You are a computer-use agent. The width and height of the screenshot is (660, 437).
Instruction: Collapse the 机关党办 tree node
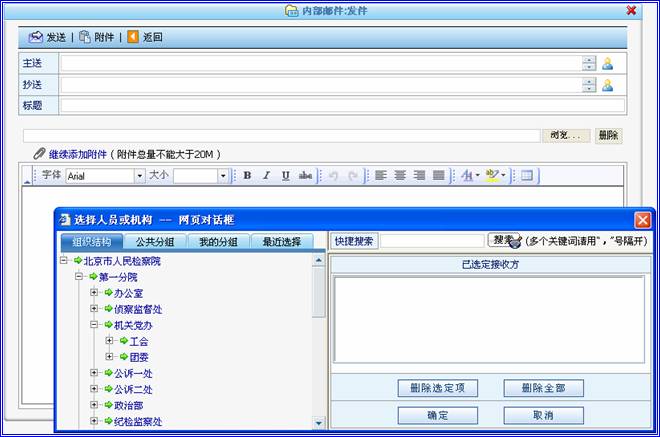(x=94, y=325)
